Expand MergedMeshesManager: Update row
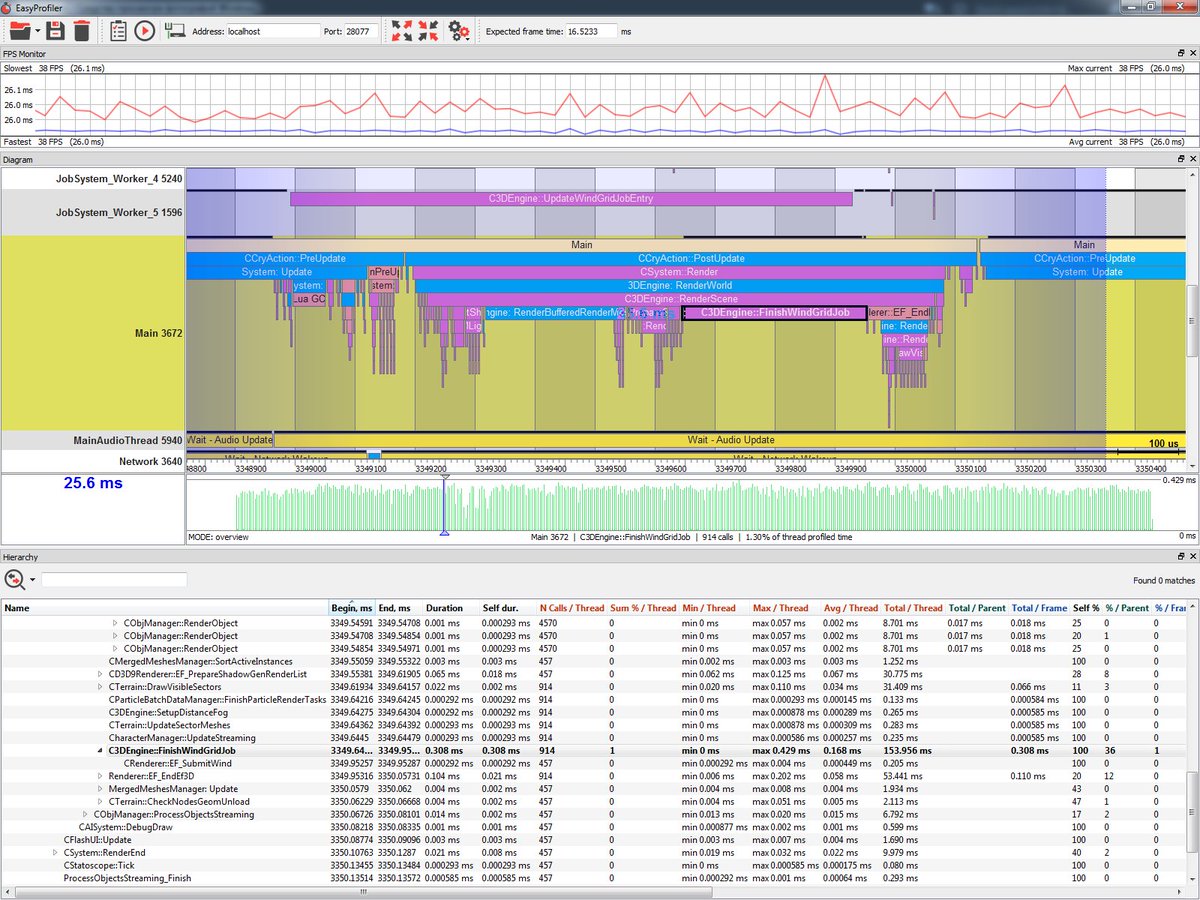Viewport: 1200px width, 900px height. click(x=100, y=789)
